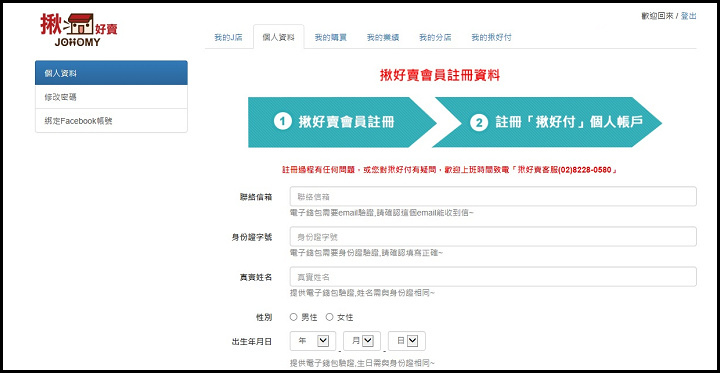Open the 我的J店 tab
Image resolution: width=720 pixels, height=373 pixels.
228,38
